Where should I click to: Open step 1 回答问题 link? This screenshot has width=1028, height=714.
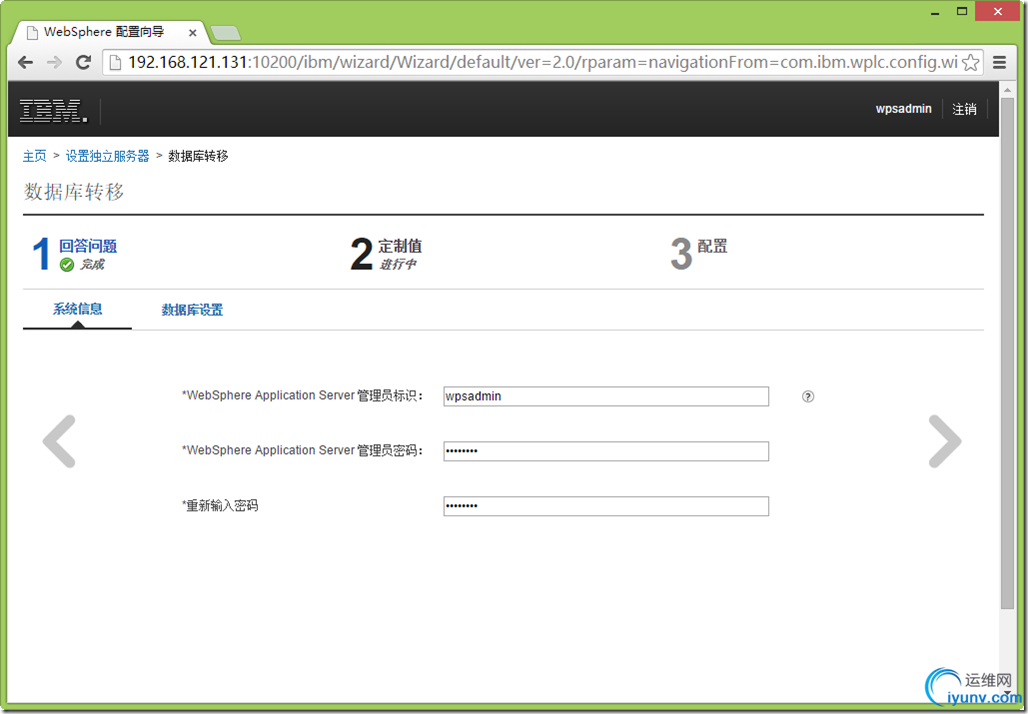(88, 246)
